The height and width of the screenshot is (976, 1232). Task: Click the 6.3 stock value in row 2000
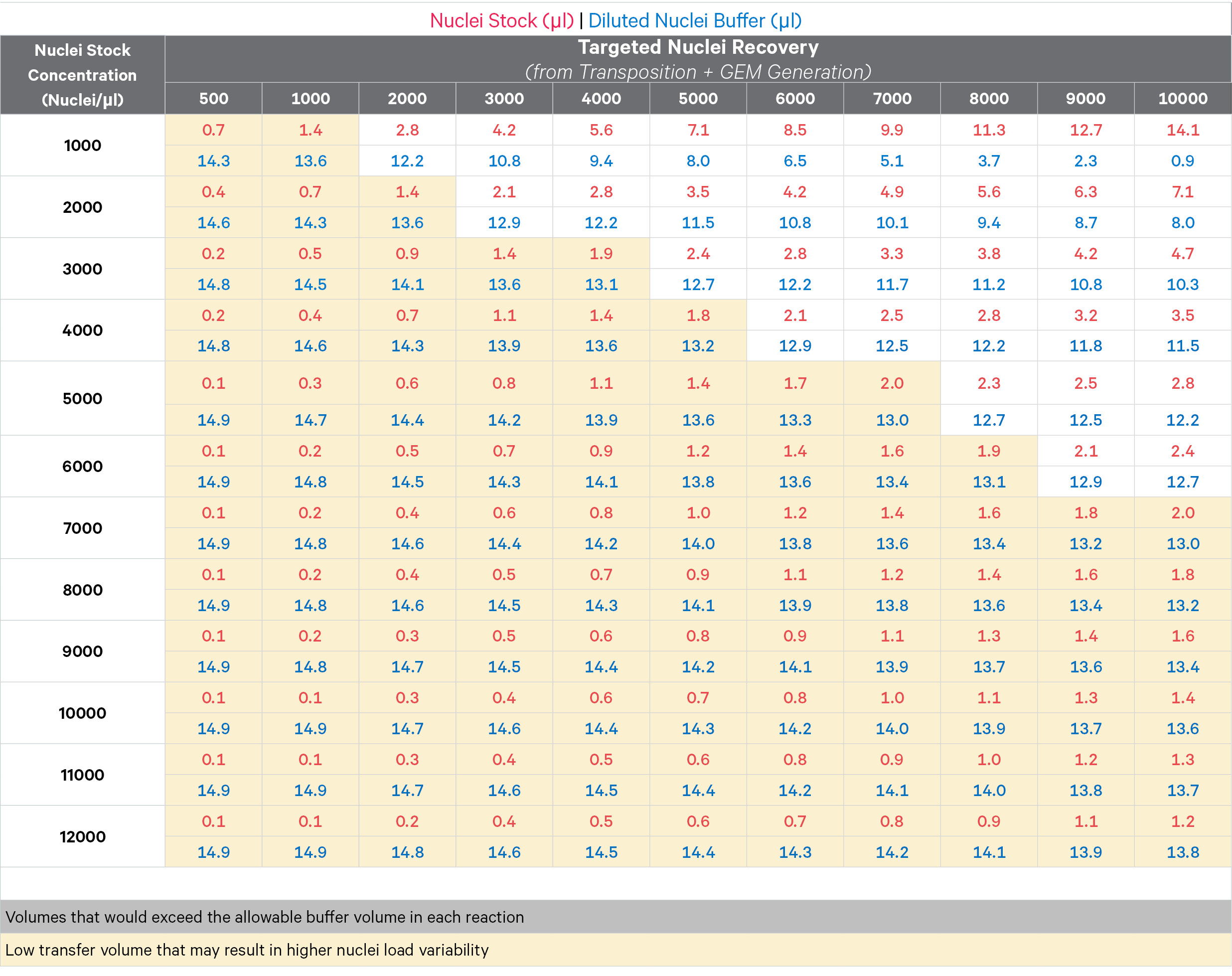pos(1085,191)
